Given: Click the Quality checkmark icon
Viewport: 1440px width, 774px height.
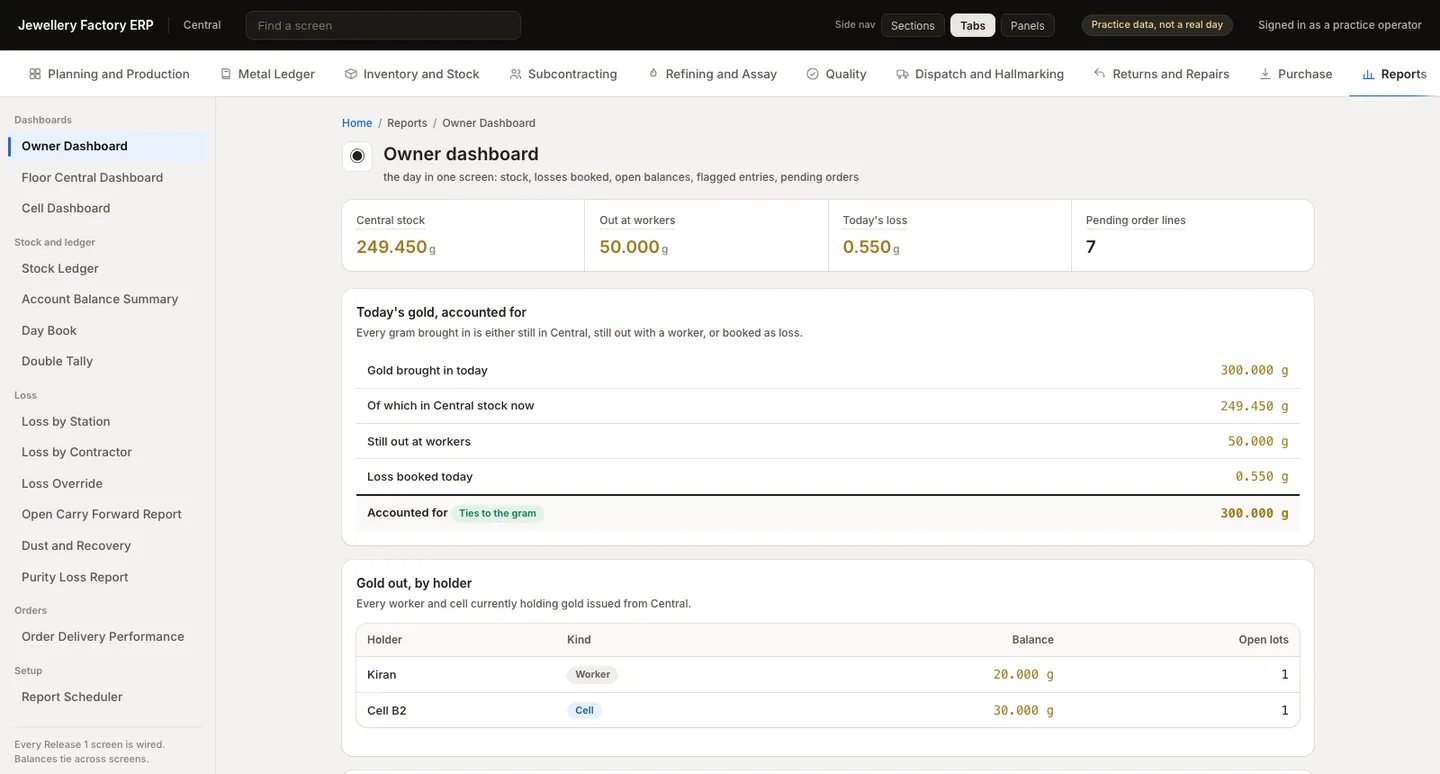Looking at the screenshot, I should point(813,74).
